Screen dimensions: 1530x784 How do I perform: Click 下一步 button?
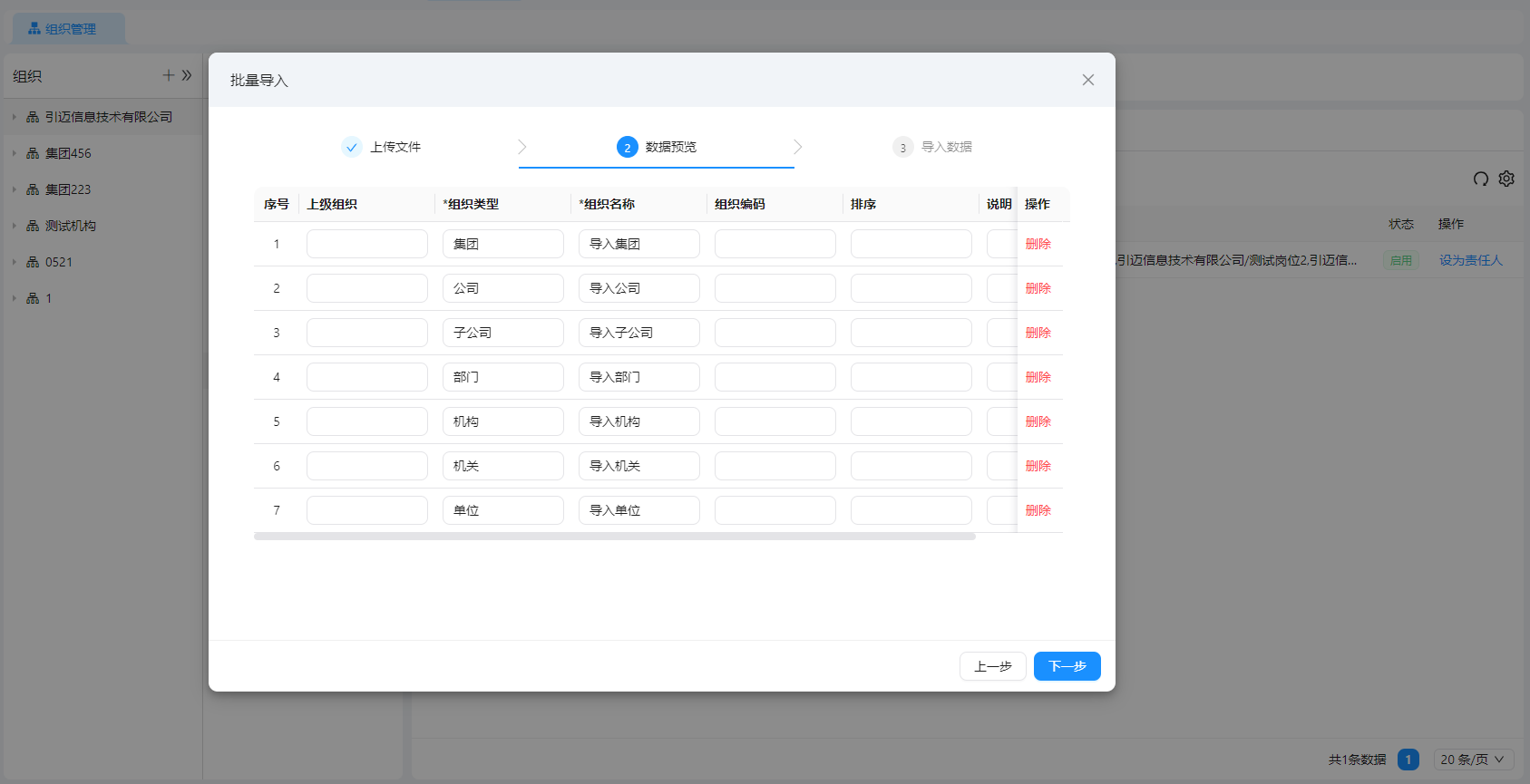pyautogui.click(x=1067, y=666)
